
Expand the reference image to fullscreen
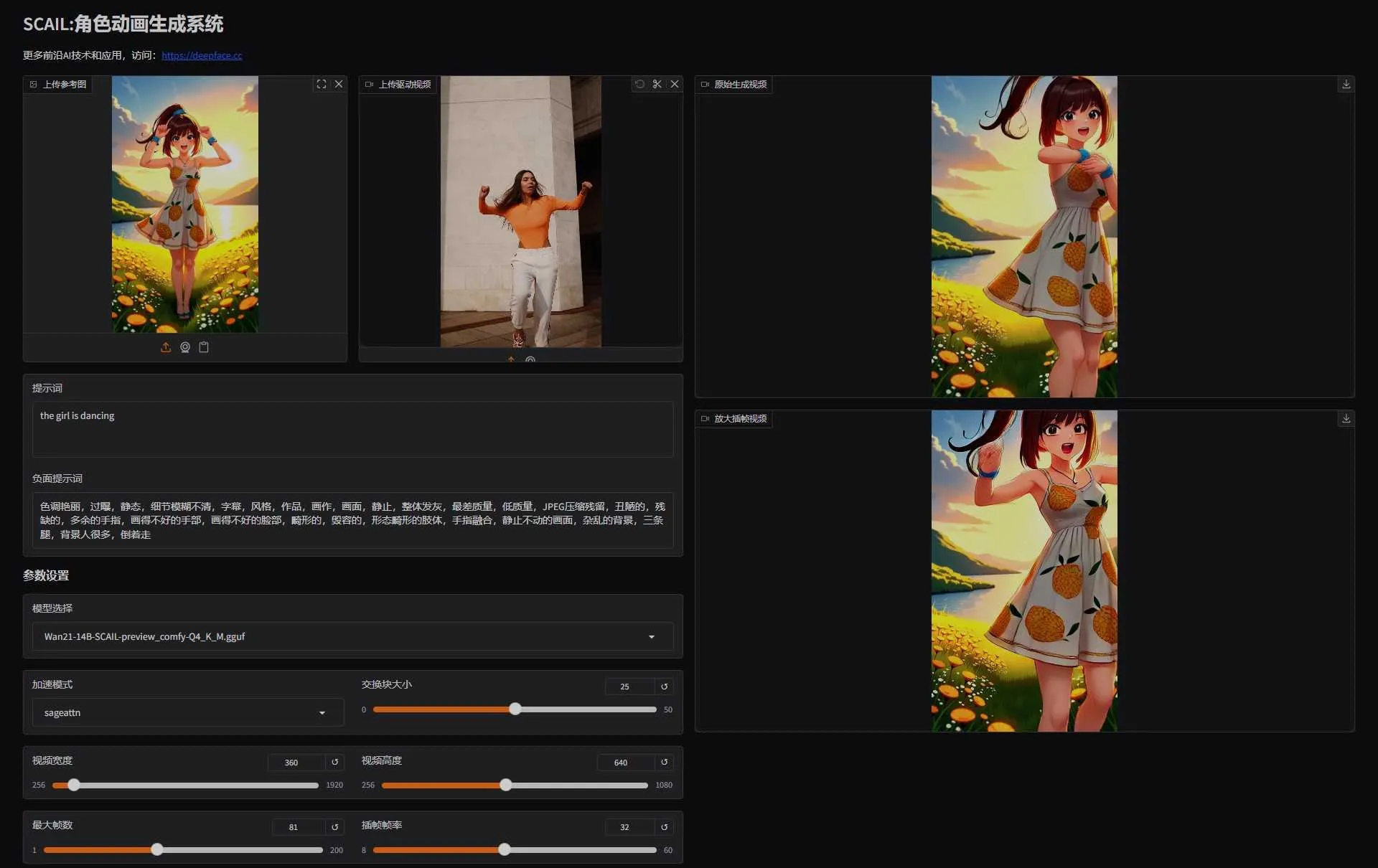click(x=322, y=84)
